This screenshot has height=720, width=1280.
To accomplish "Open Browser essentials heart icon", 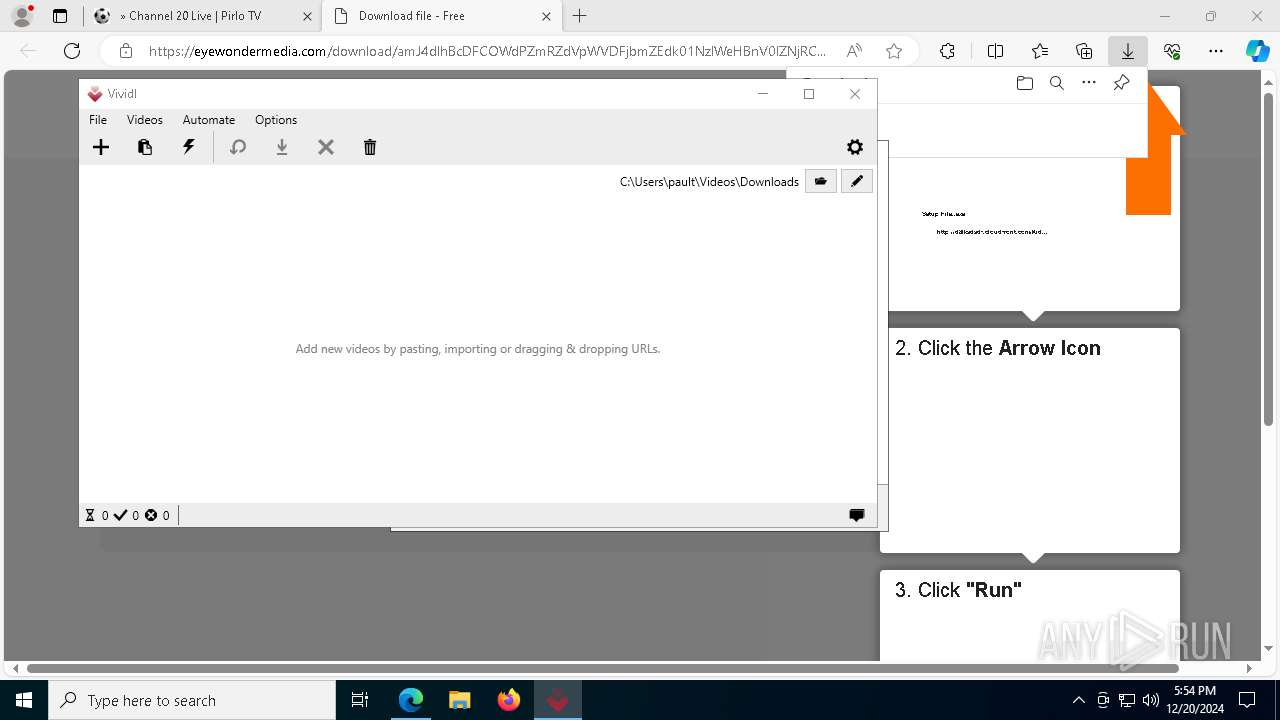I will click(1172, 51).
